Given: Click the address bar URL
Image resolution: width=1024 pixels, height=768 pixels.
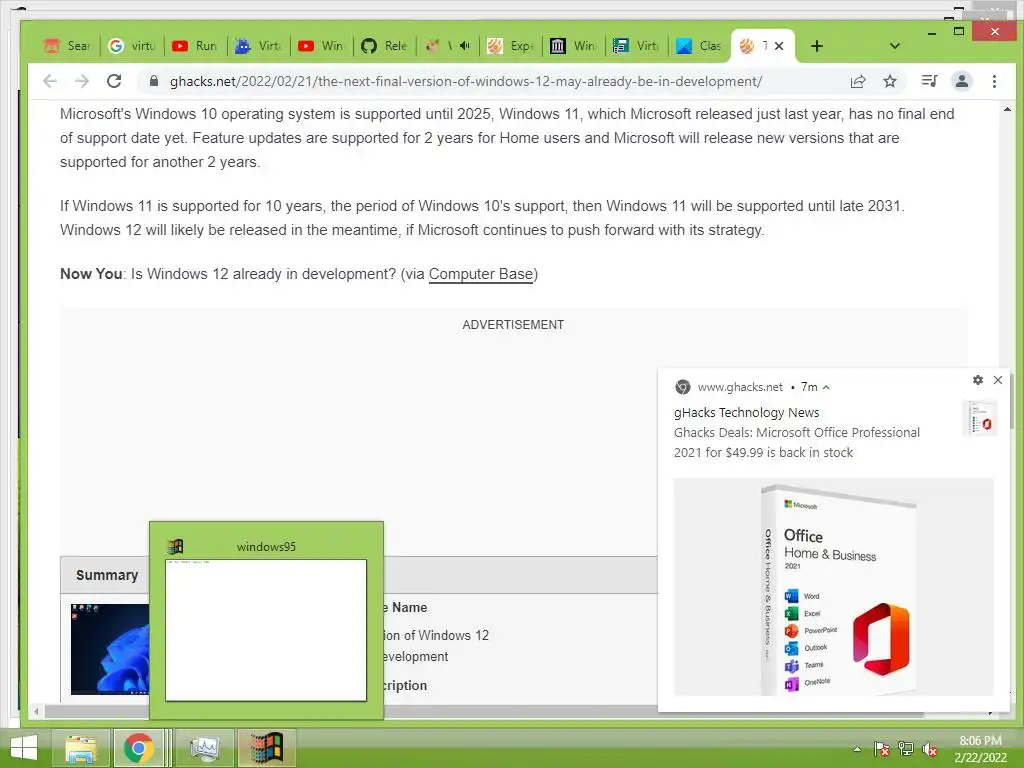Looking at the screenshot, I should pyautogui.click(x=465, y=82).
